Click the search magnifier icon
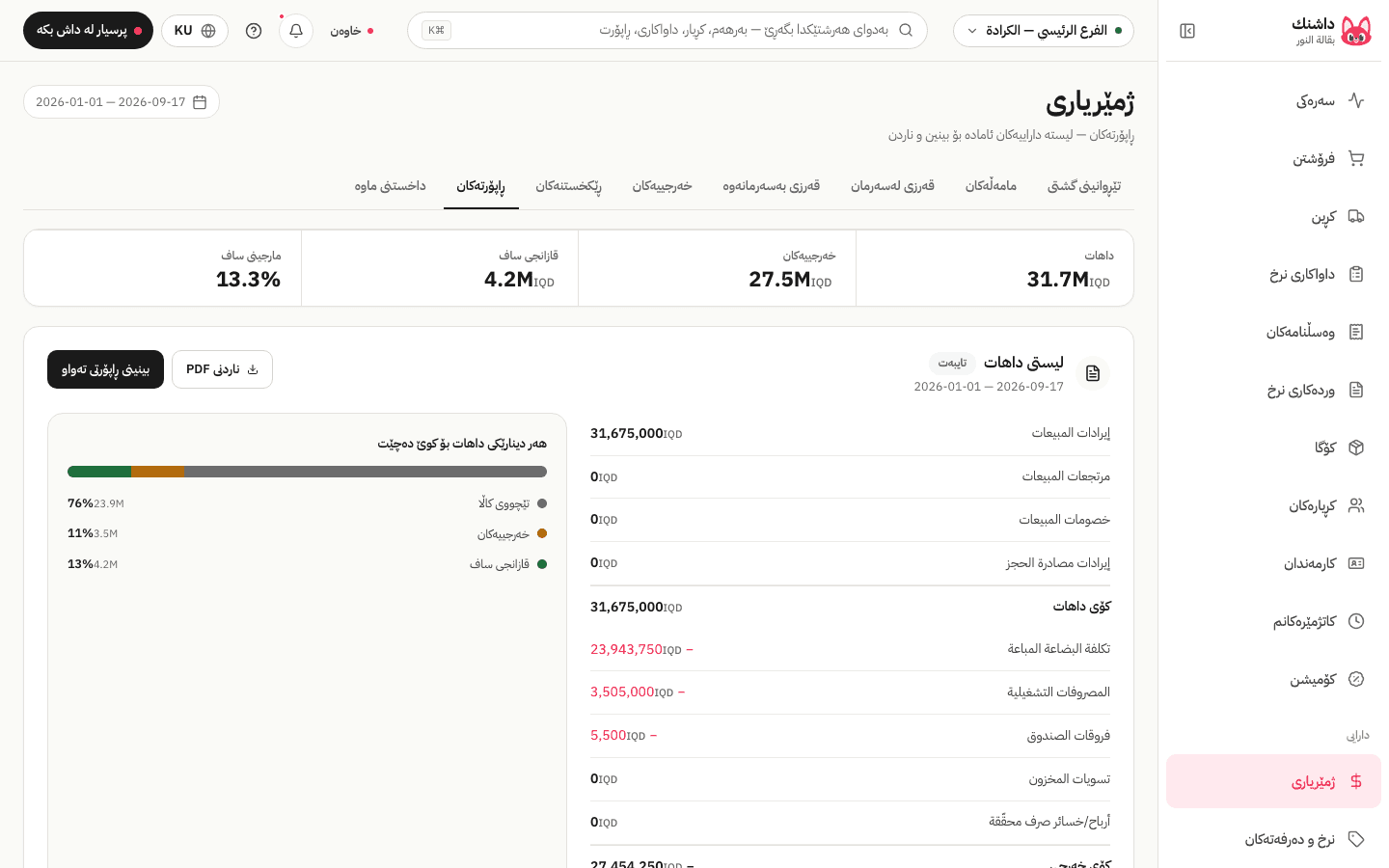The image size is (1389, 868). [x=906, y=30]
